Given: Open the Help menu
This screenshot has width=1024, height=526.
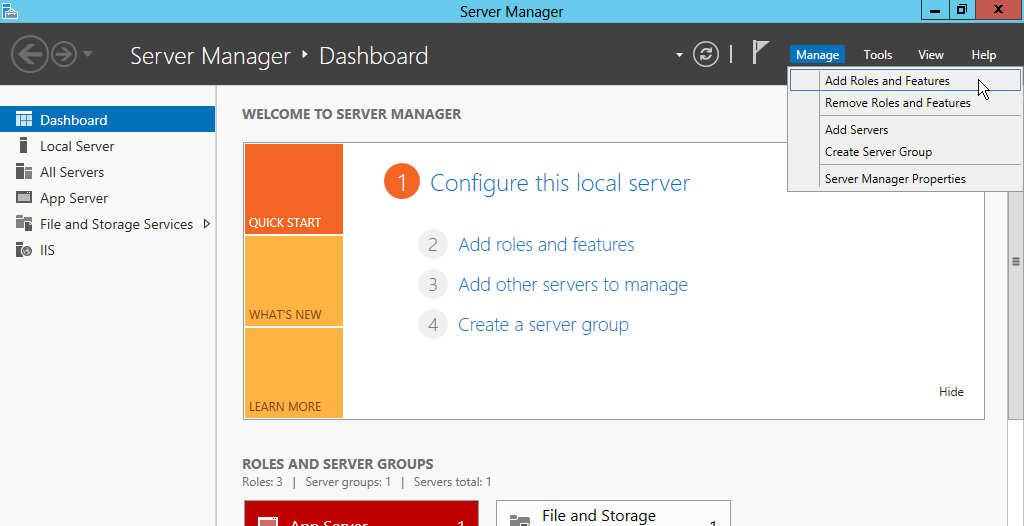Looking at the screenshot, I should [984, 55].
